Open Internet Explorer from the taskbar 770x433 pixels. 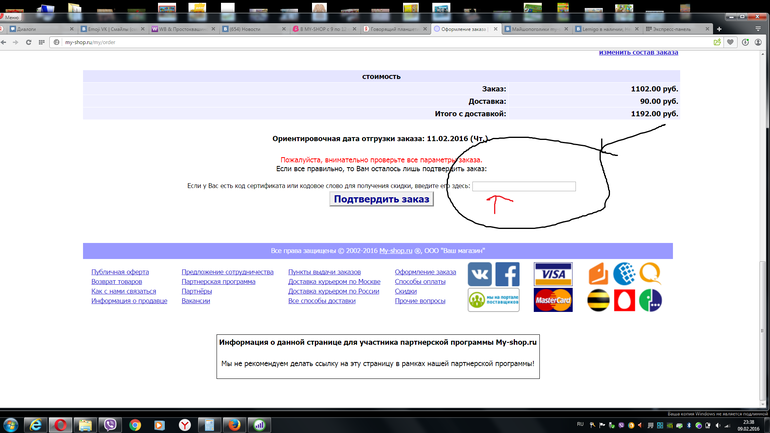35,424
